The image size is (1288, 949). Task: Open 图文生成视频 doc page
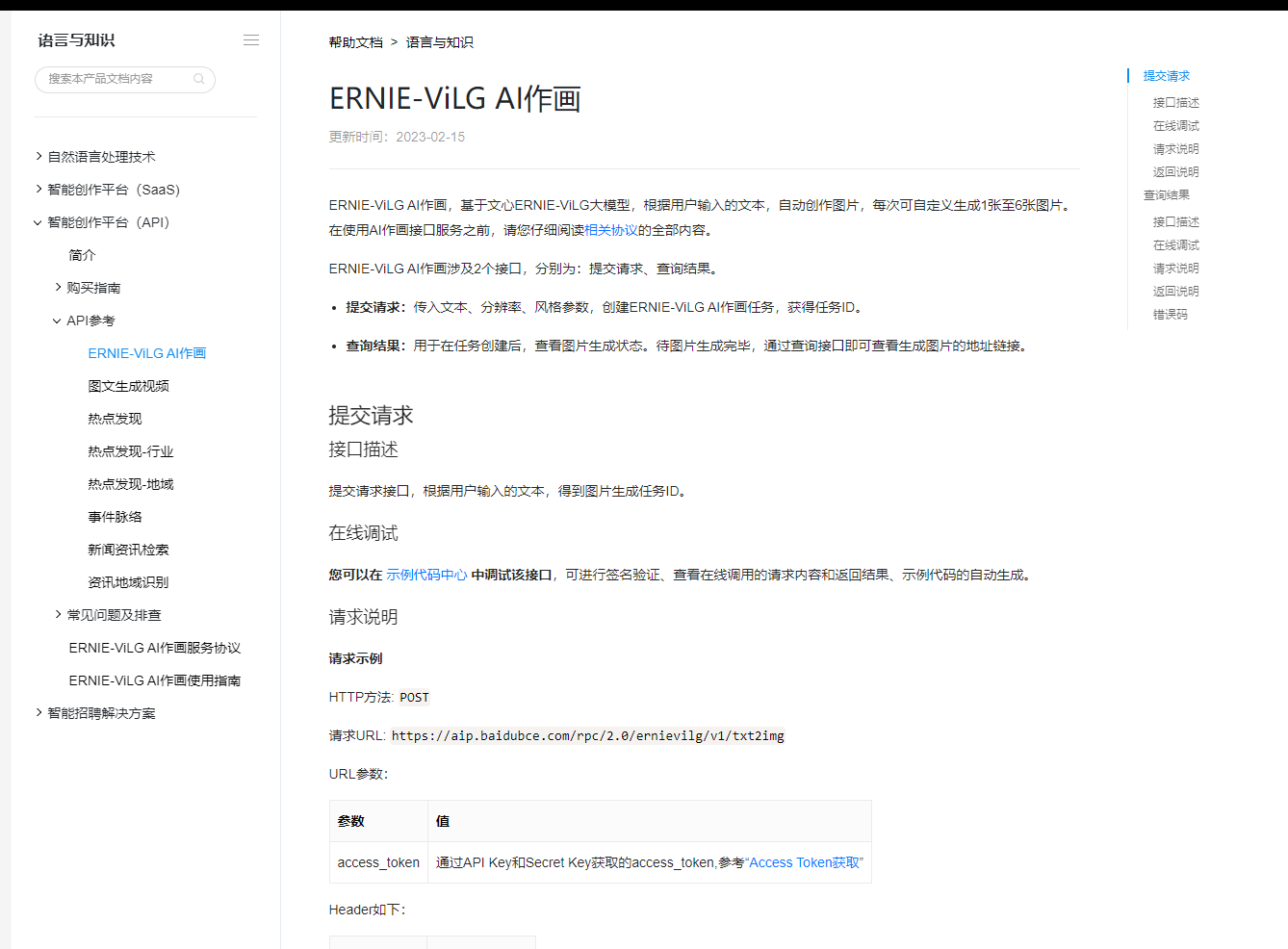tap(128, 386)
